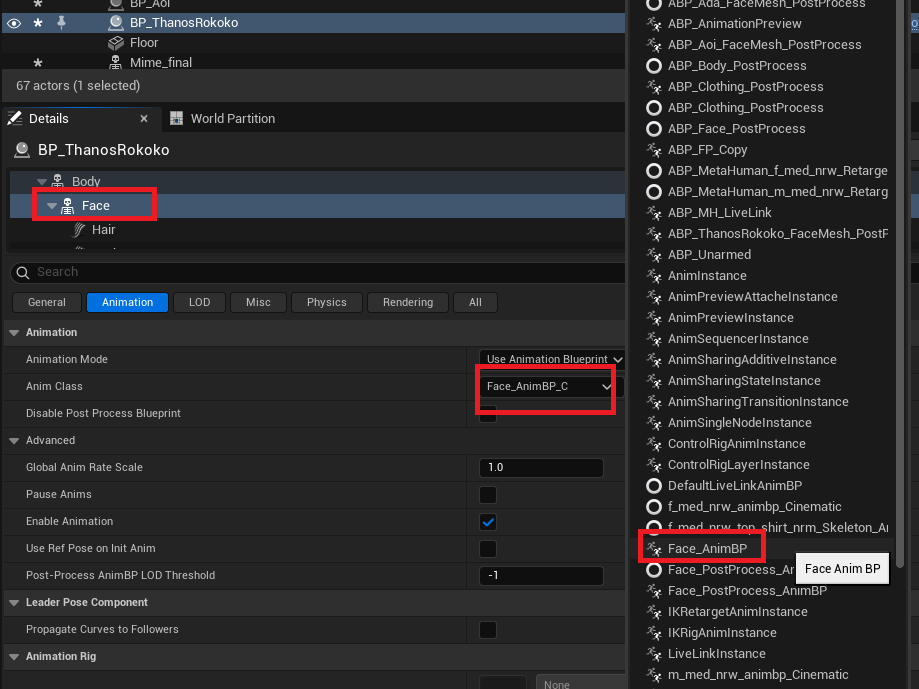Select AnimSequencerInstance class

coord(738,339)
